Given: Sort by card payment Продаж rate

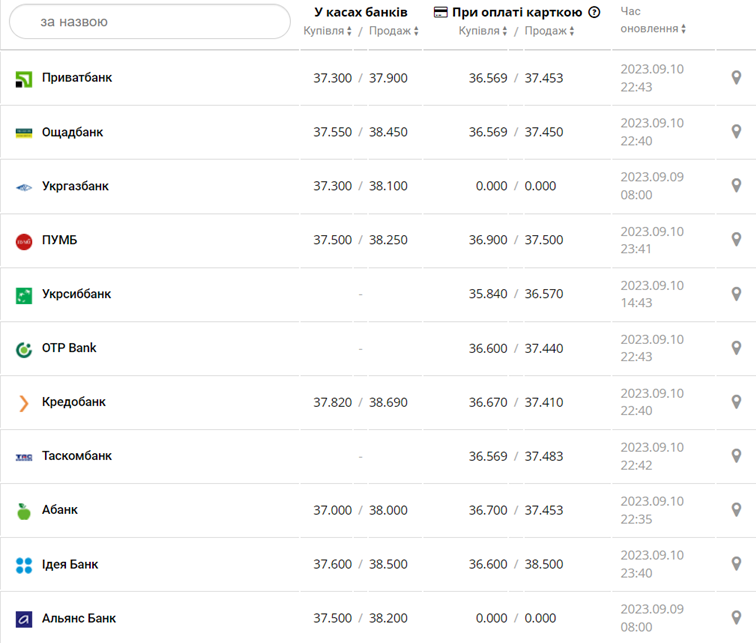Looking at the screenshot, I should tap(550, 31).
